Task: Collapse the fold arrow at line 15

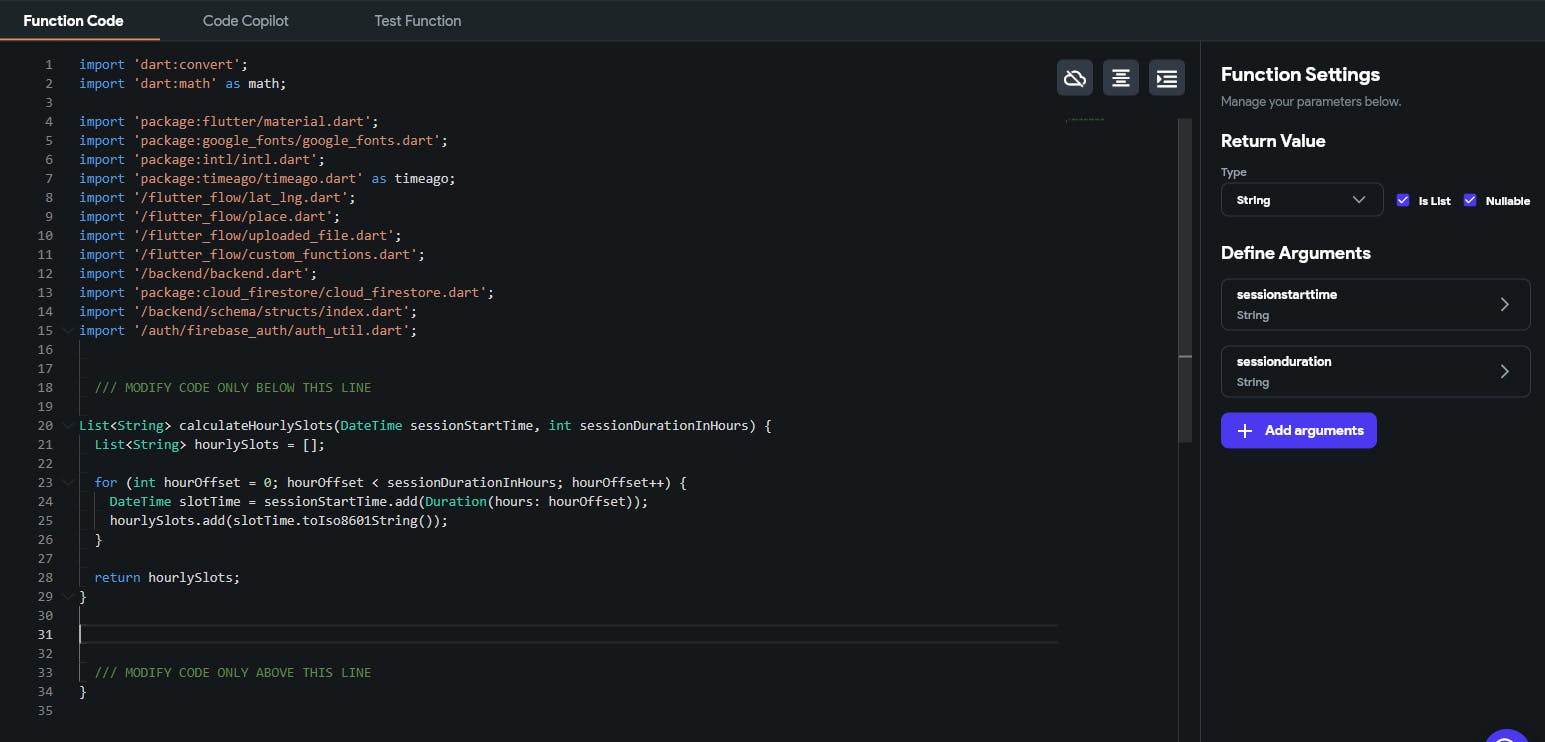Action: tap(67, 331)
